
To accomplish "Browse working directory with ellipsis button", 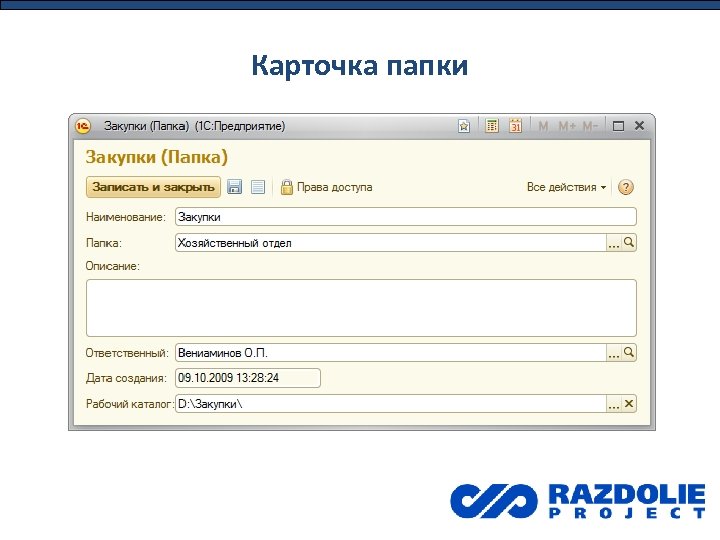I will [614, 404].
